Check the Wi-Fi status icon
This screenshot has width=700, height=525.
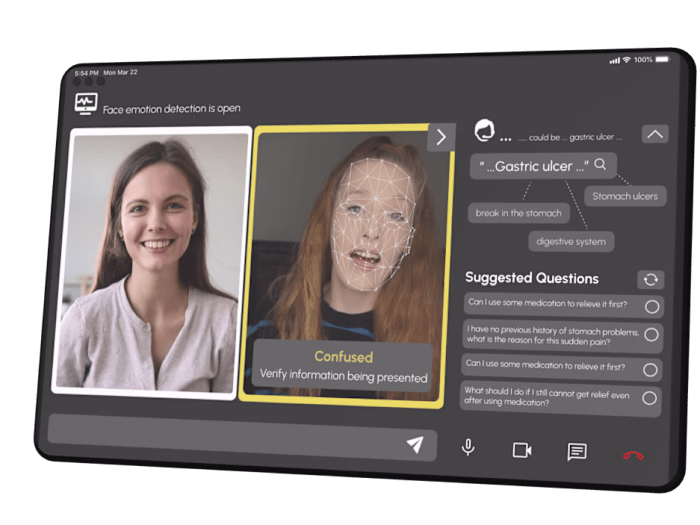click(626, 60)
